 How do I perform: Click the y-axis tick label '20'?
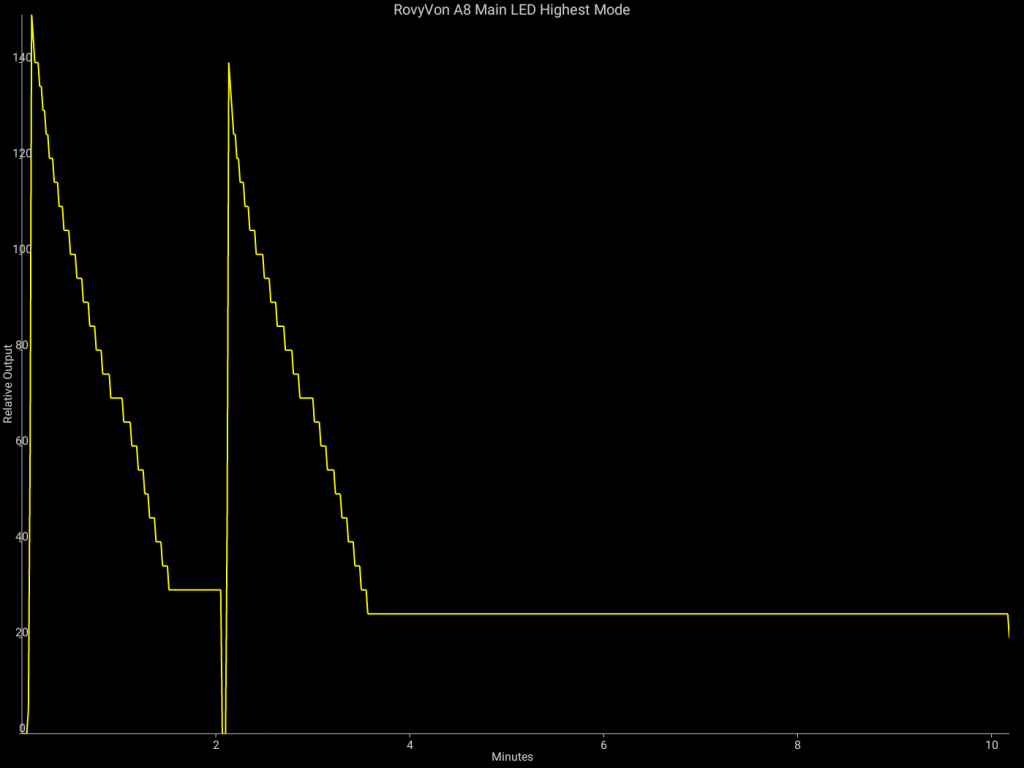click(22, 633)
